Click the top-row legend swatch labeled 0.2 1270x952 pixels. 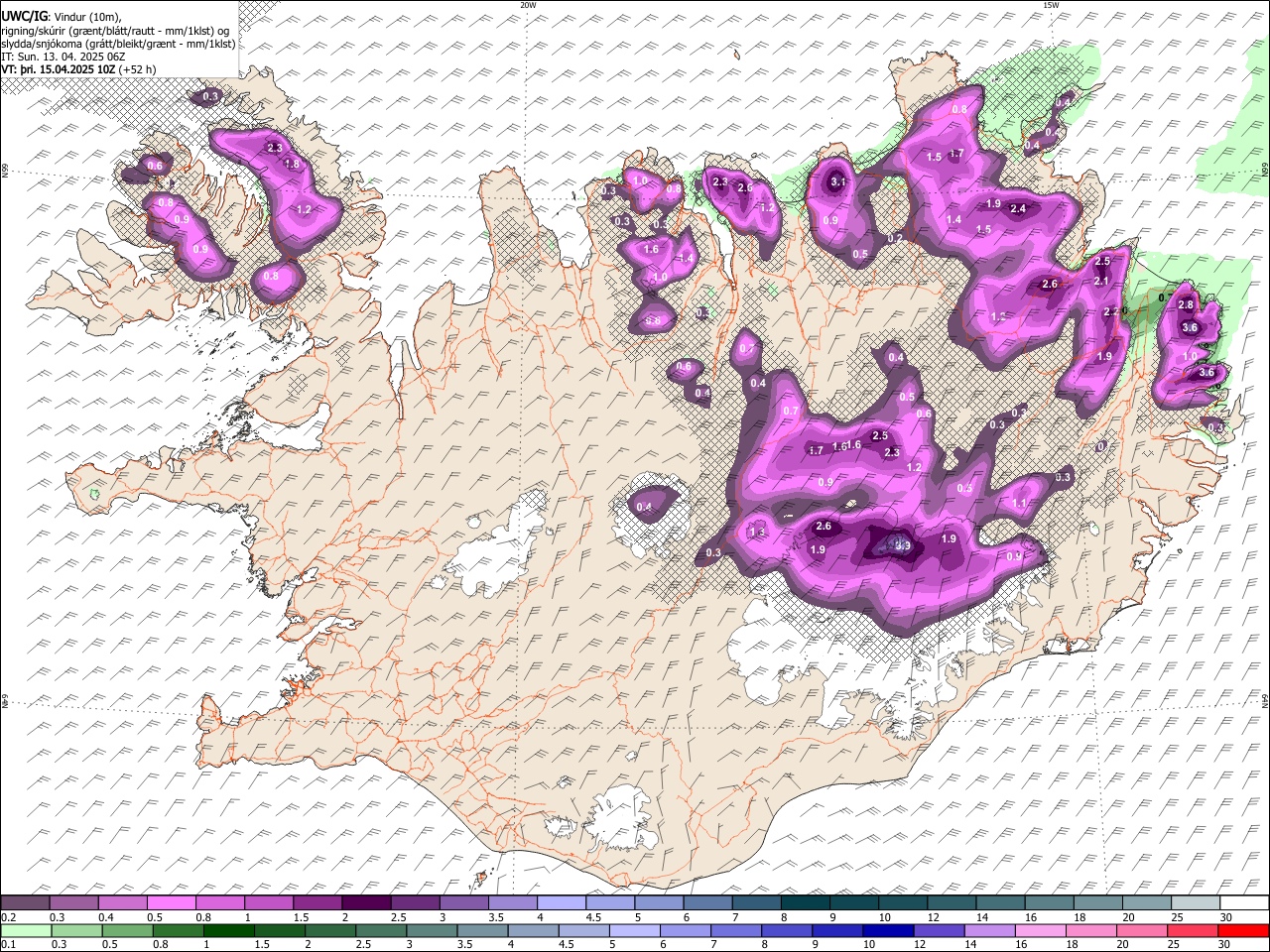25,903
